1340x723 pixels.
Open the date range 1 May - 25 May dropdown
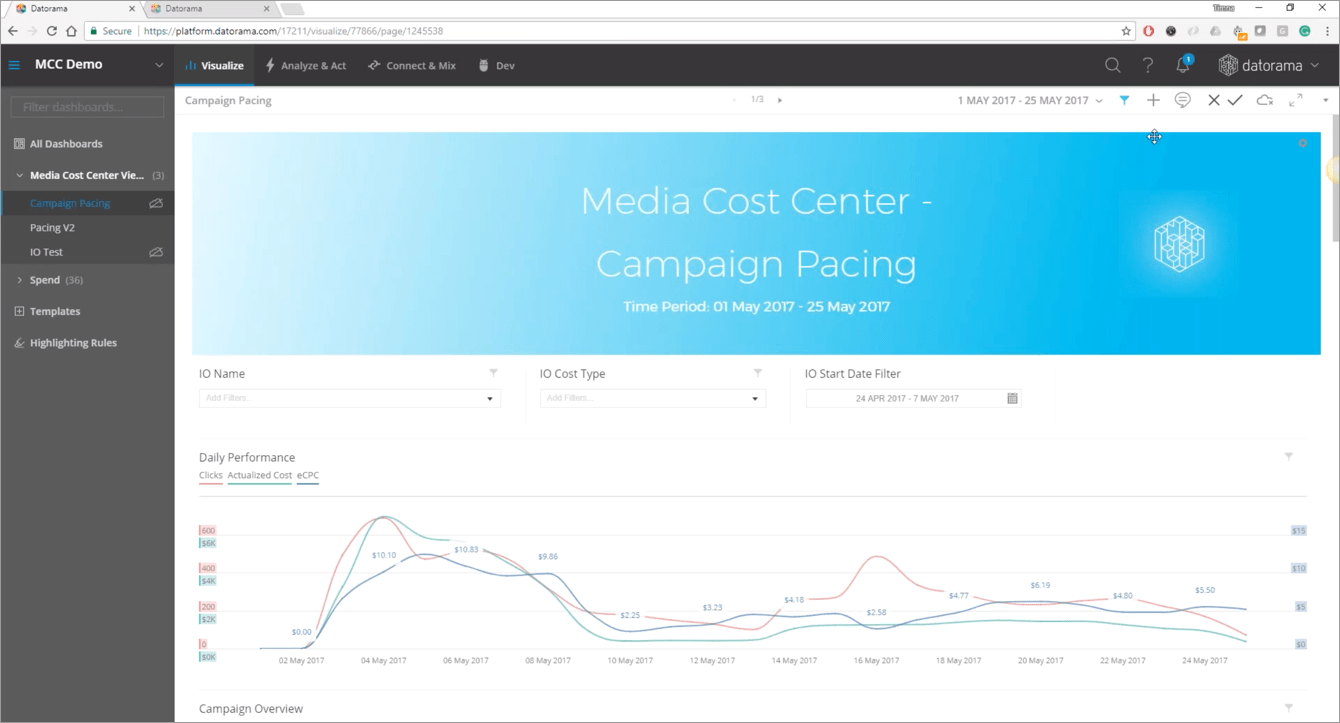pos(1030,100)
